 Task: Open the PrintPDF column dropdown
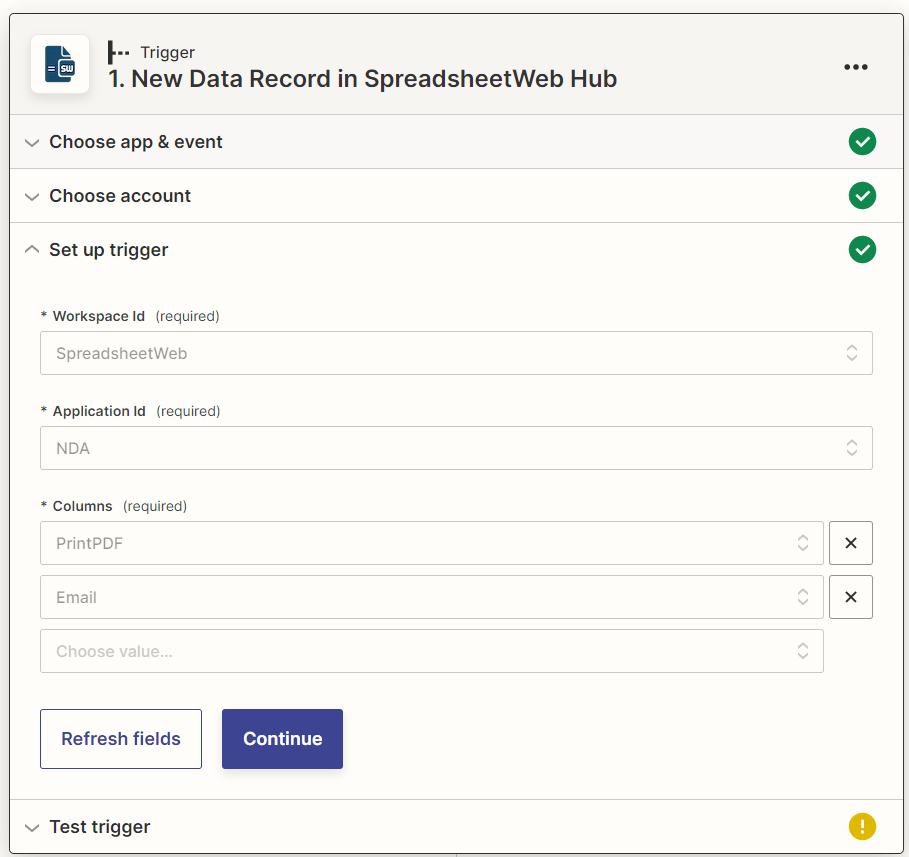point(432,543)
